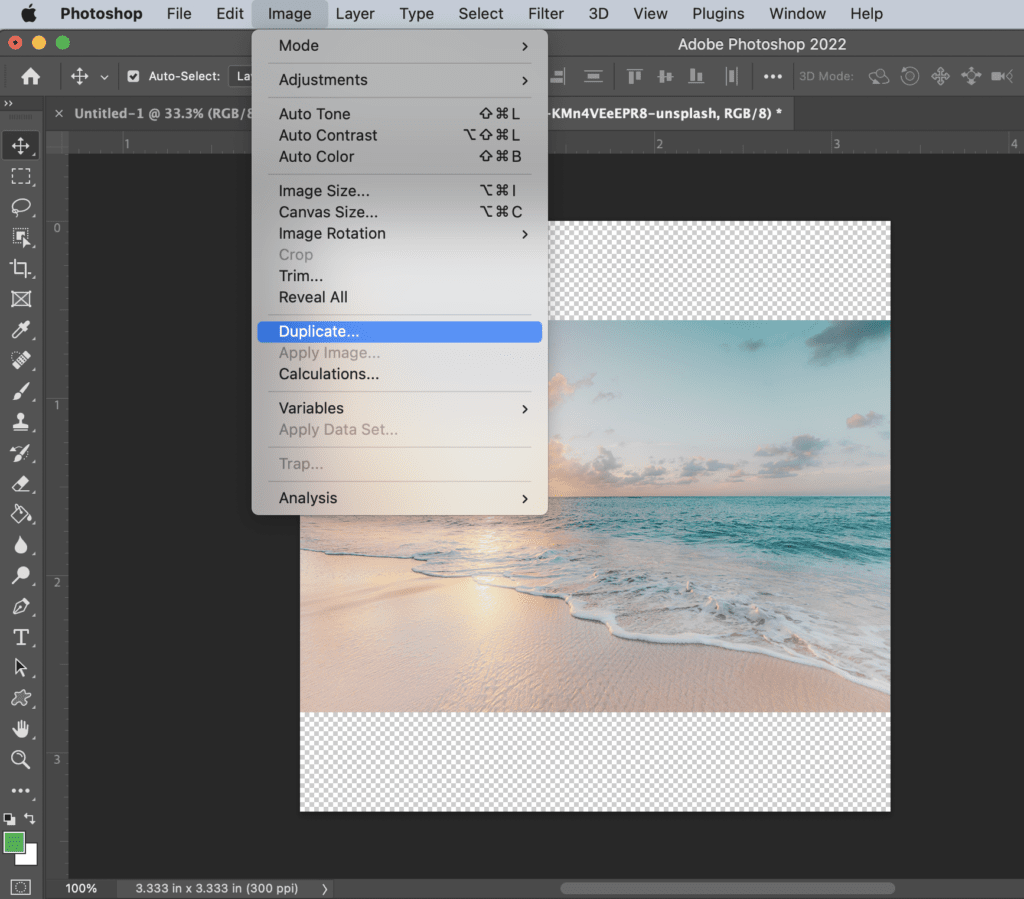
Task: Click the Home icon in options bar
Action: click(31, 76)
